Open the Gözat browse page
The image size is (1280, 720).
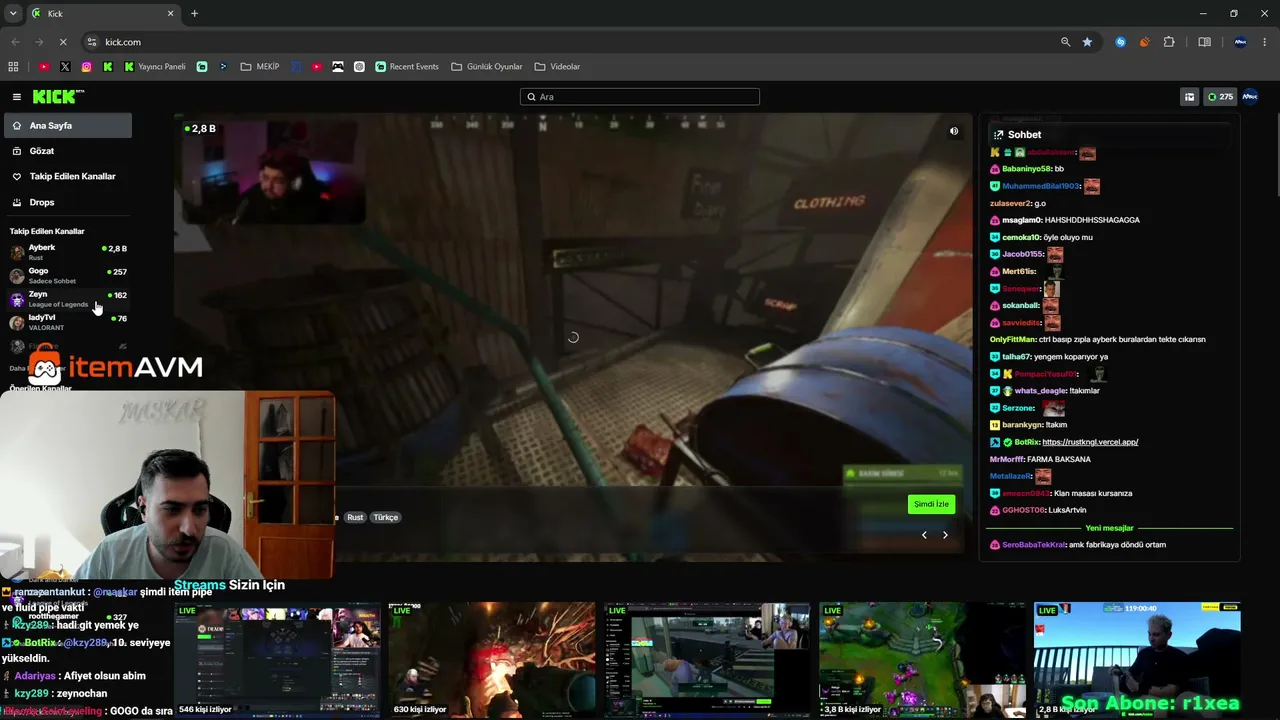pos(68,151)
